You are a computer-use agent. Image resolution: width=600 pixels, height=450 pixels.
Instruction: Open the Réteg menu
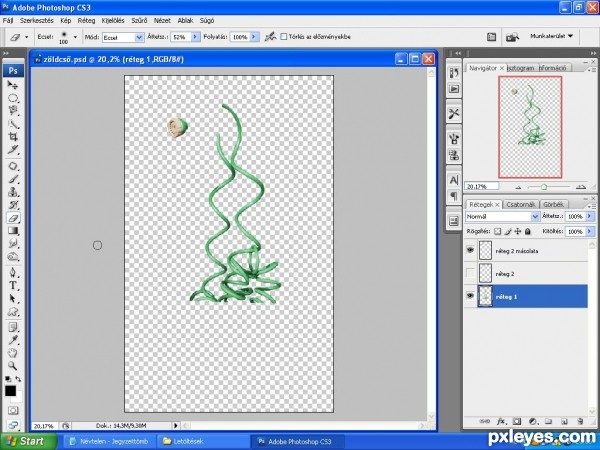click(86, 20)
